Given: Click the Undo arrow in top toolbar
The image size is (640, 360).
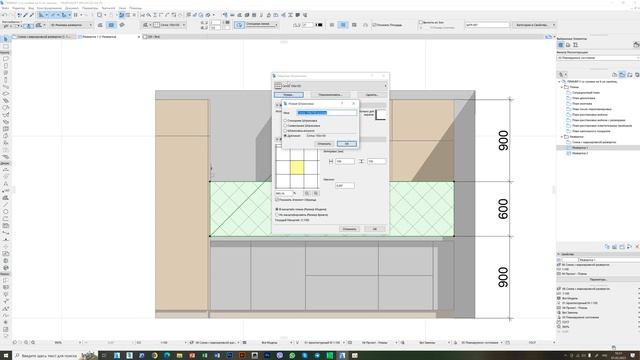Looking at the screenshot, I should [x=4, y=15].
